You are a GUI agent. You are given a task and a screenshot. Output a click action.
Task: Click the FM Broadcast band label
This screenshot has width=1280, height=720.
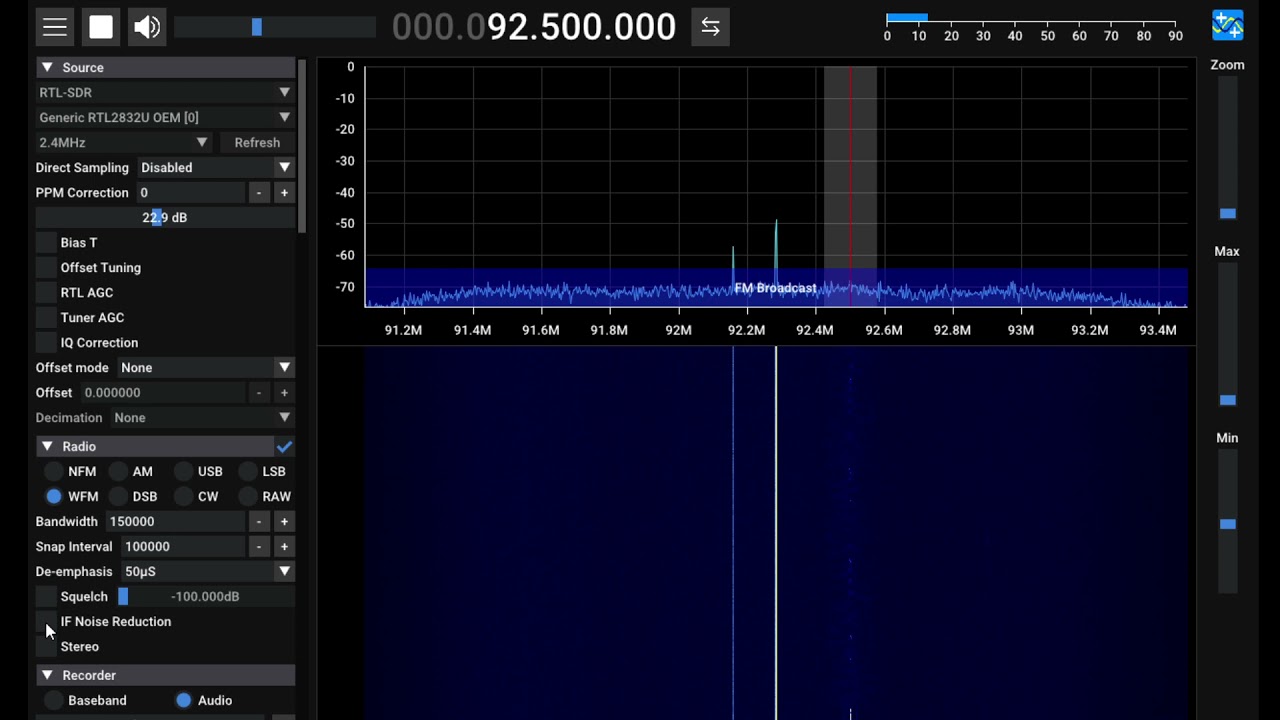tap(775, 288)
